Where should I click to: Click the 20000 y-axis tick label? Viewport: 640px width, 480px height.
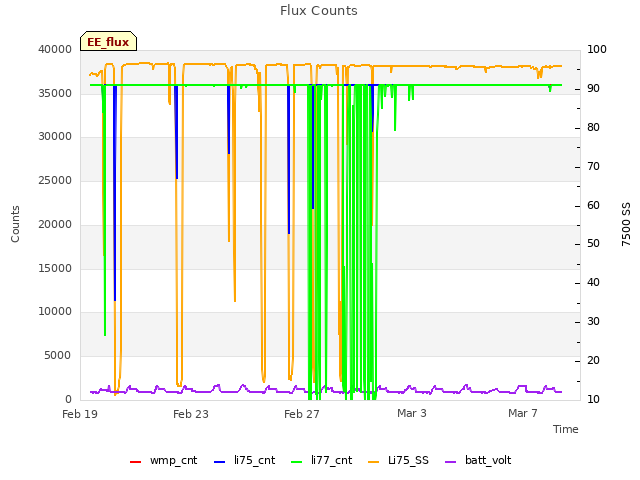pyautogui.click(x=55, y=224)
